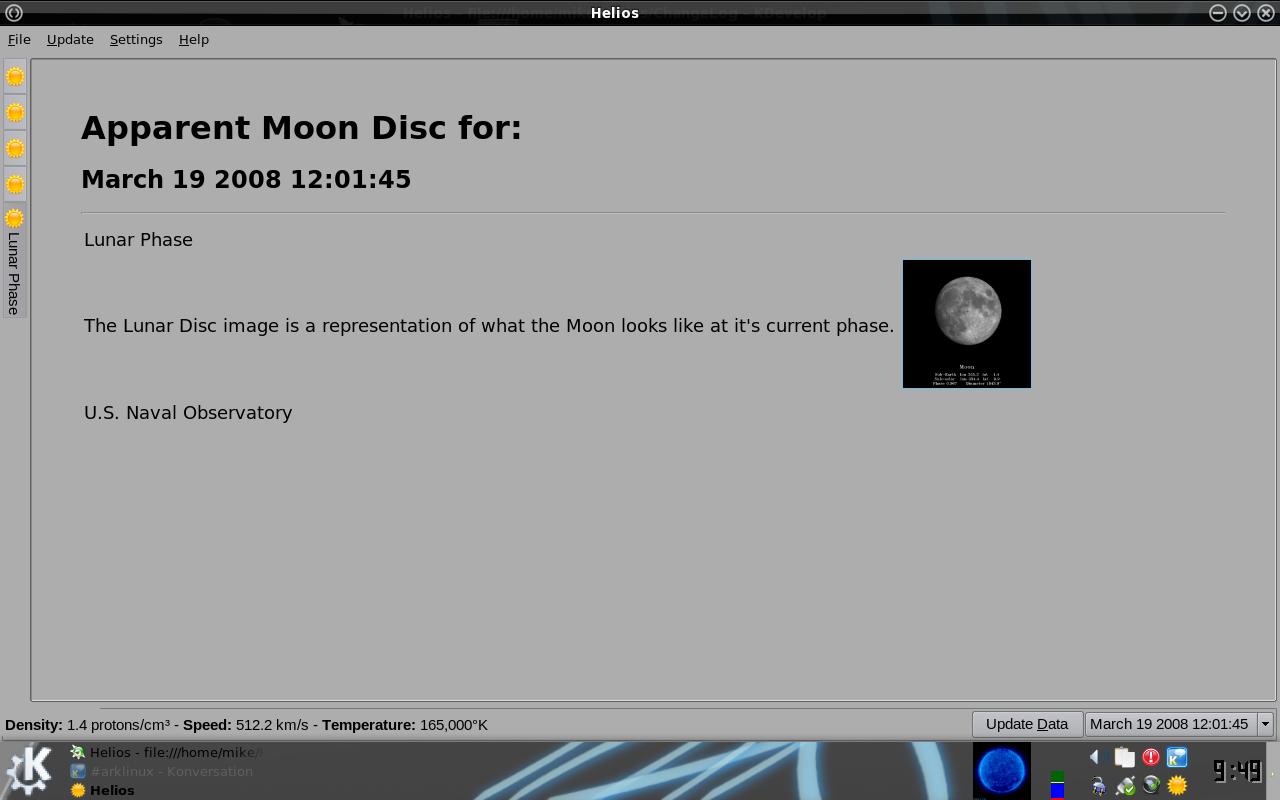Maximize the Helios window
This screenshot has width=1280, height=800.
tap(1242, 13)
